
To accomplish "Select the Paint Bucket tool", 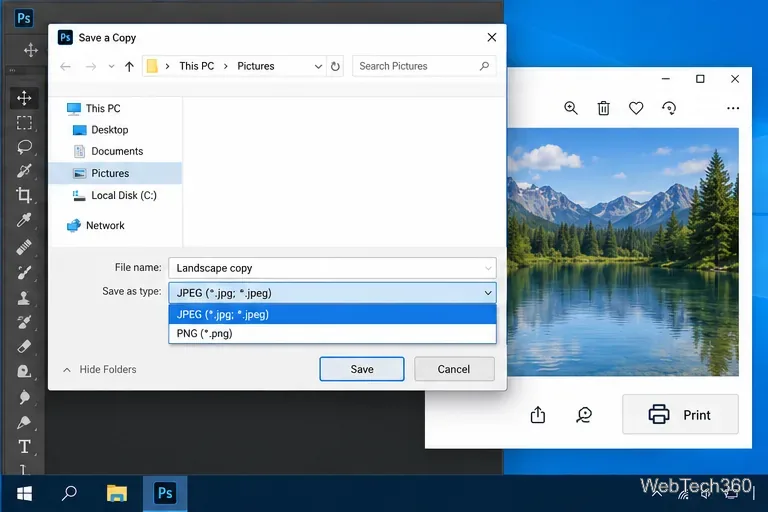I will pyautogui.click(x=24, y=371).
